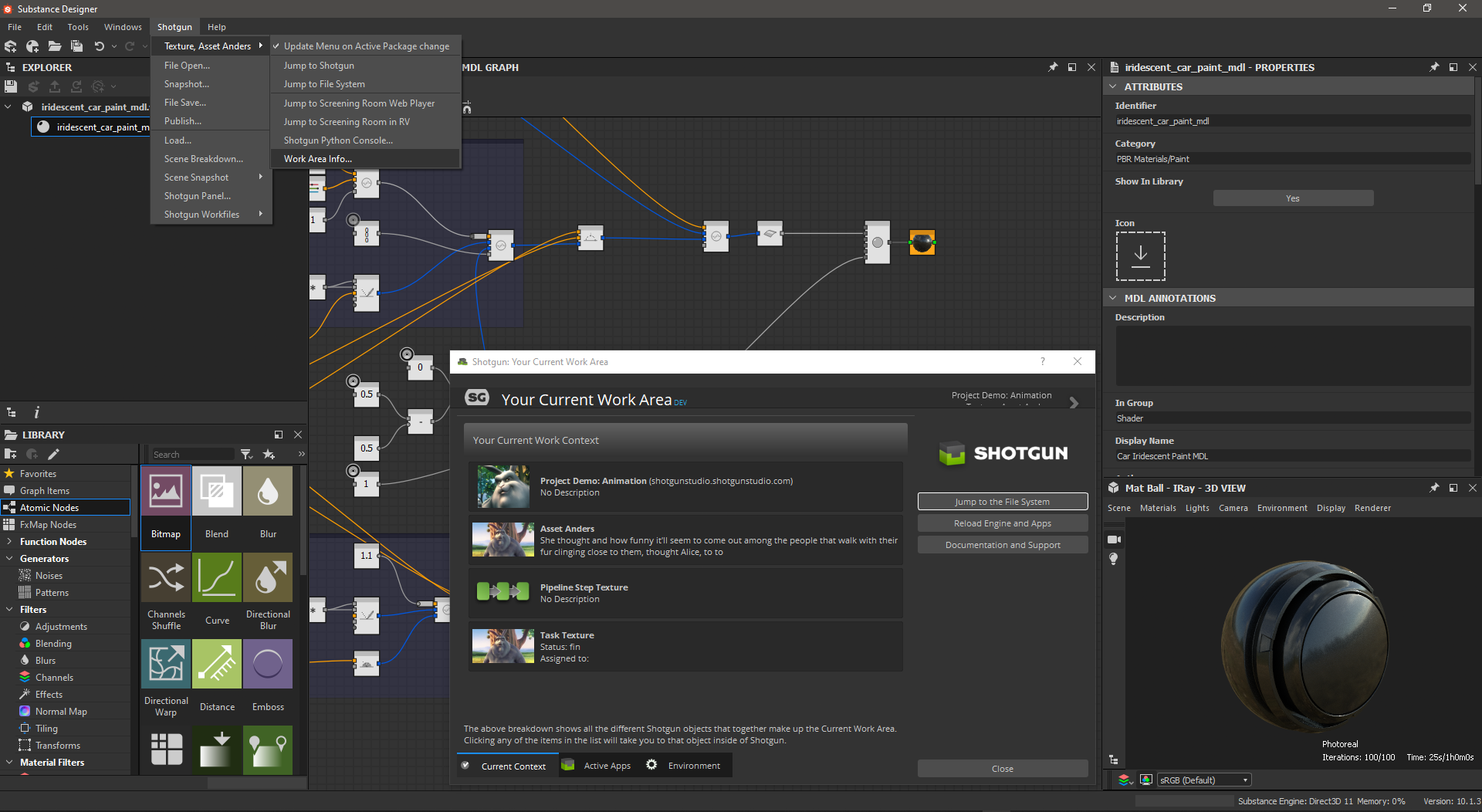
Task: Click the Identifier text field
Action: pyautogui.click(x=1292, y=121)
